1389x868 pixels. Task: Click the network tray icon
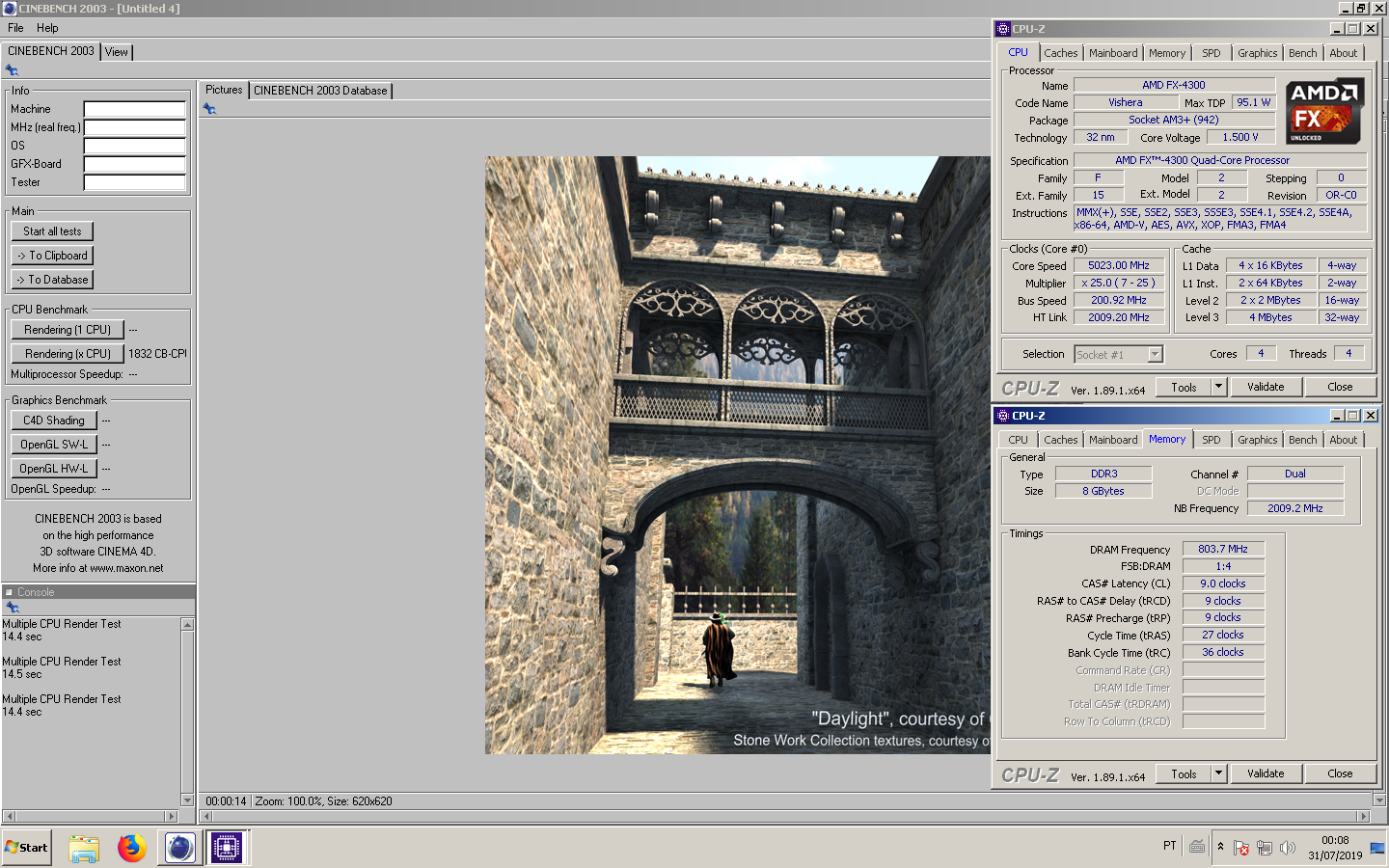[1264, 848]
